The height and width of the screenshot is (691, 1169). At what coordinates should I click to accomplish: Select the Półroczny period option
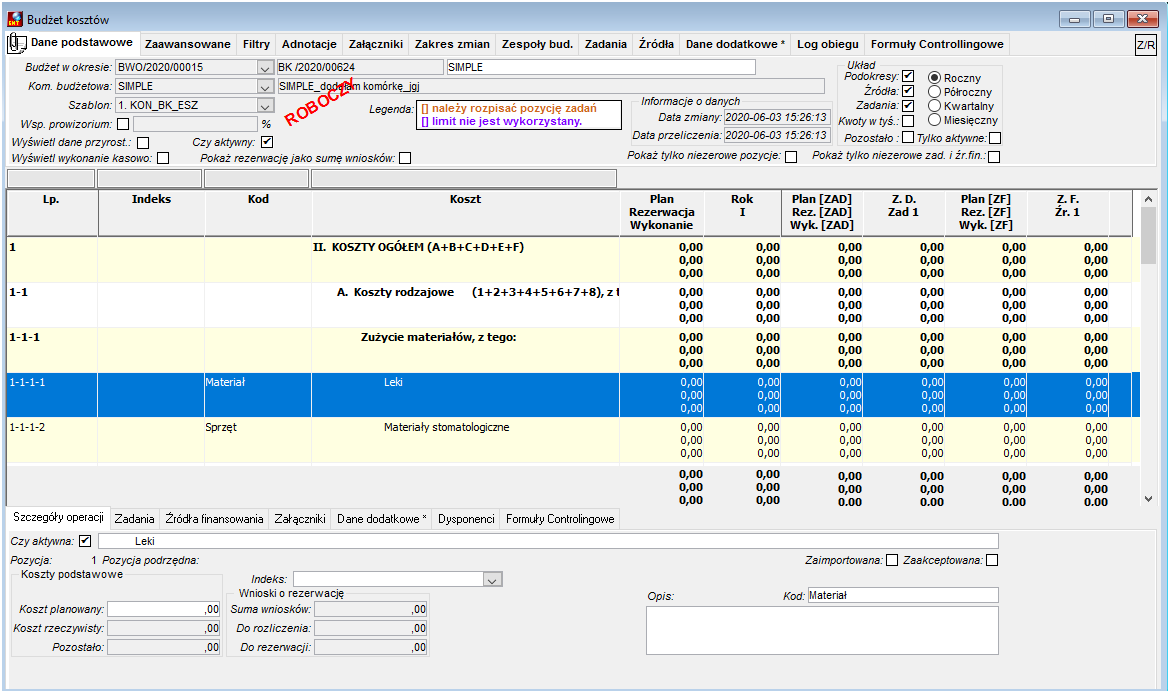934,92
